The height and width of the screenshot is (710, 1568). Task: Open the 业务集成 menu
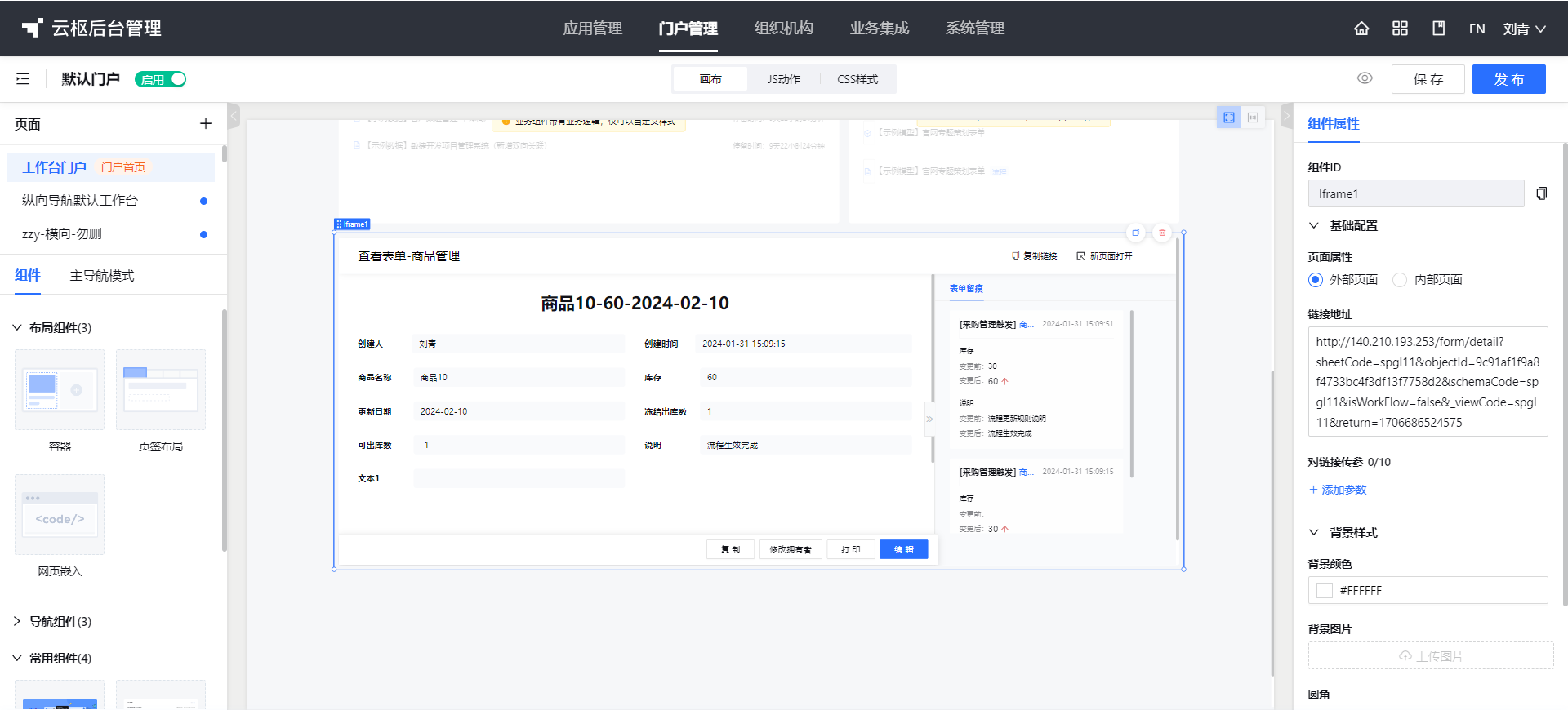(x=880, y=29)
